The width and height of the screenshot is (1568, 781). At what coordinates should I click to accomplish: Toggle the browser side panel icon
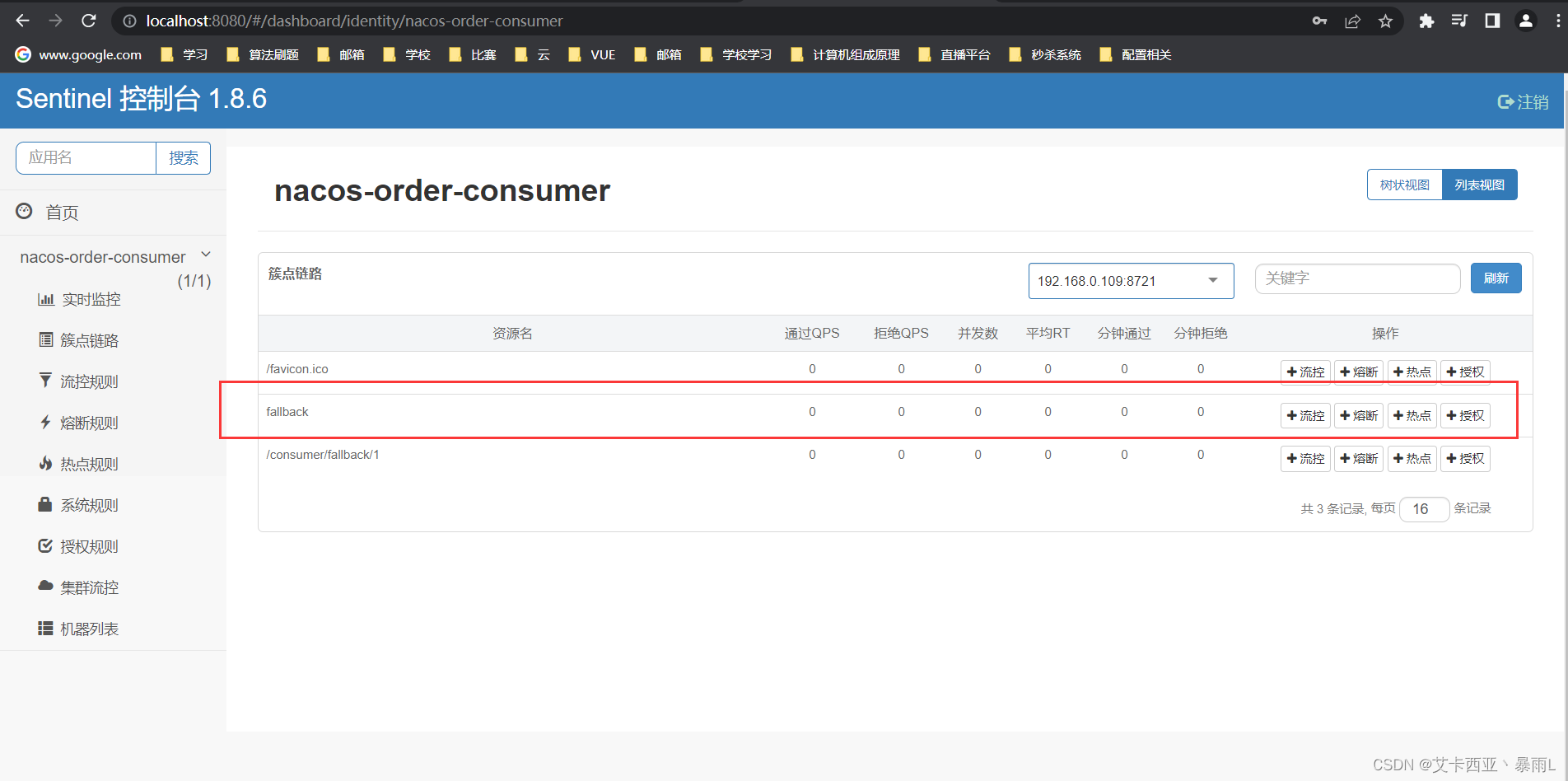tap(1492, 21)
